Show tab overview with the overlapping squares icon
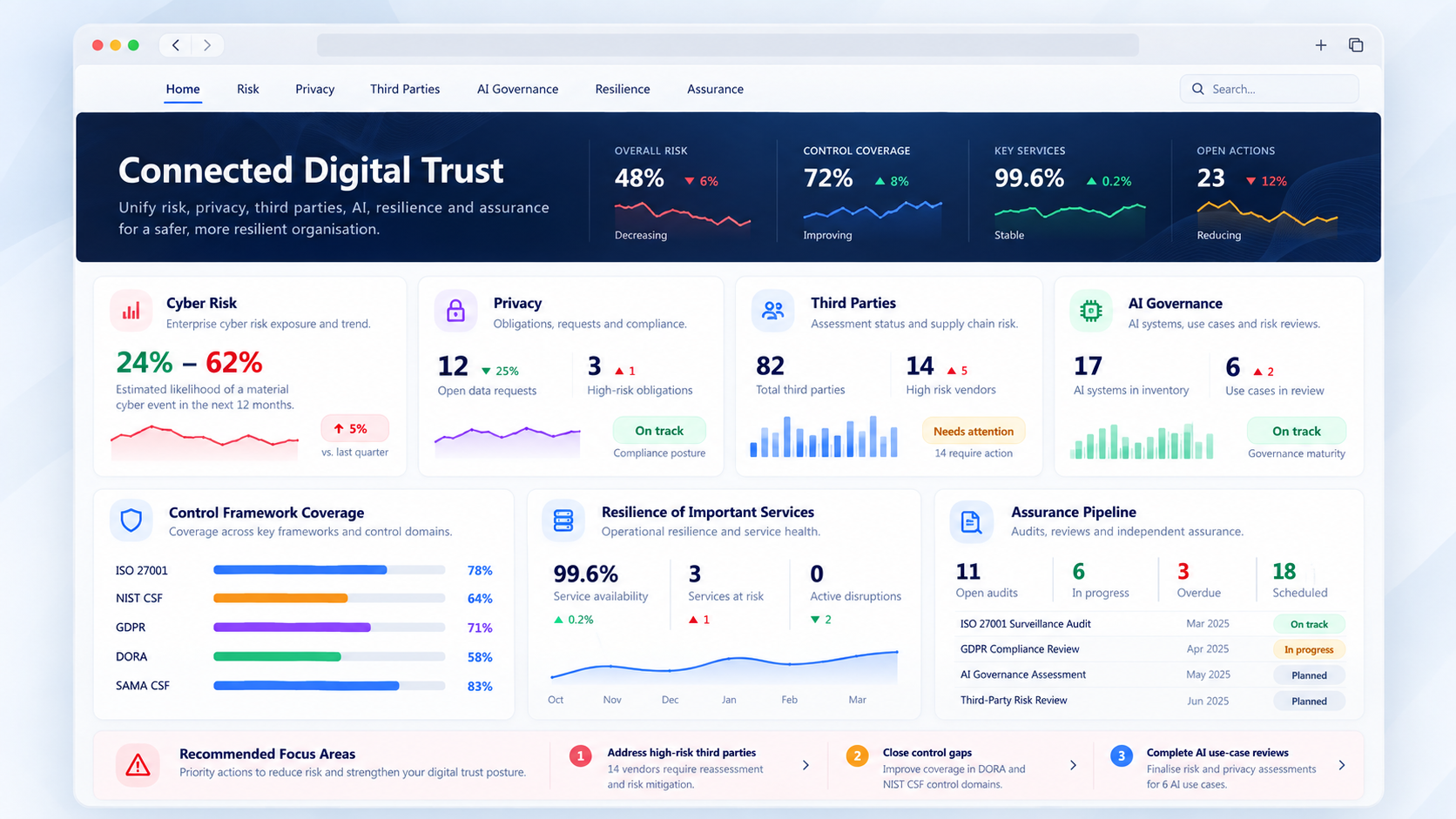This screenshot has width=1456, height=819. point(1356,45)
